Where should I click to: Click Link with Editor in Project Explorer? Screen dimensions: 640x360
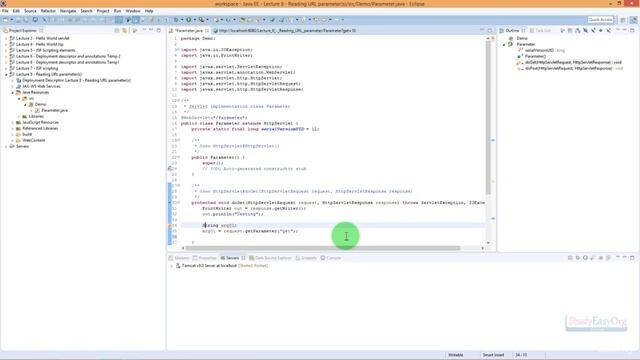[125, 31]
